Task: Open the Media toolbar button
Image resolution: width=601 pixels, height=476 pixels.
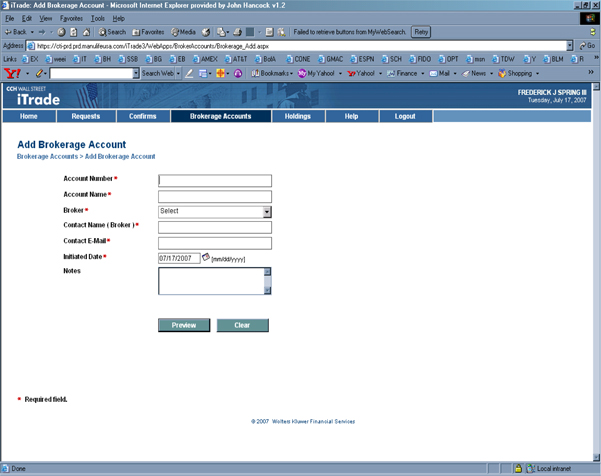Action: (183, 32)
